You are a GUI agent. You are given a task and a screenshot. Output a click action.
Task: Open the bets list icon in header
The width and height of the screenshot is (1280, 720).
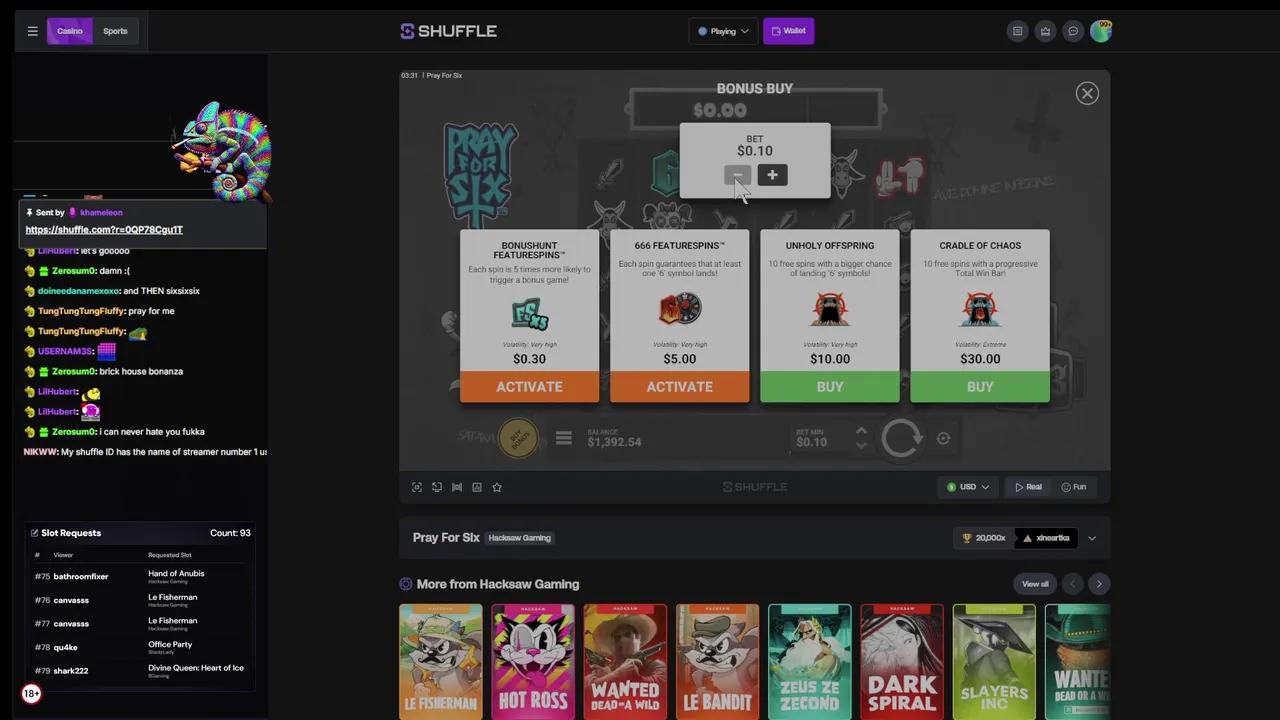point(1018,31)
